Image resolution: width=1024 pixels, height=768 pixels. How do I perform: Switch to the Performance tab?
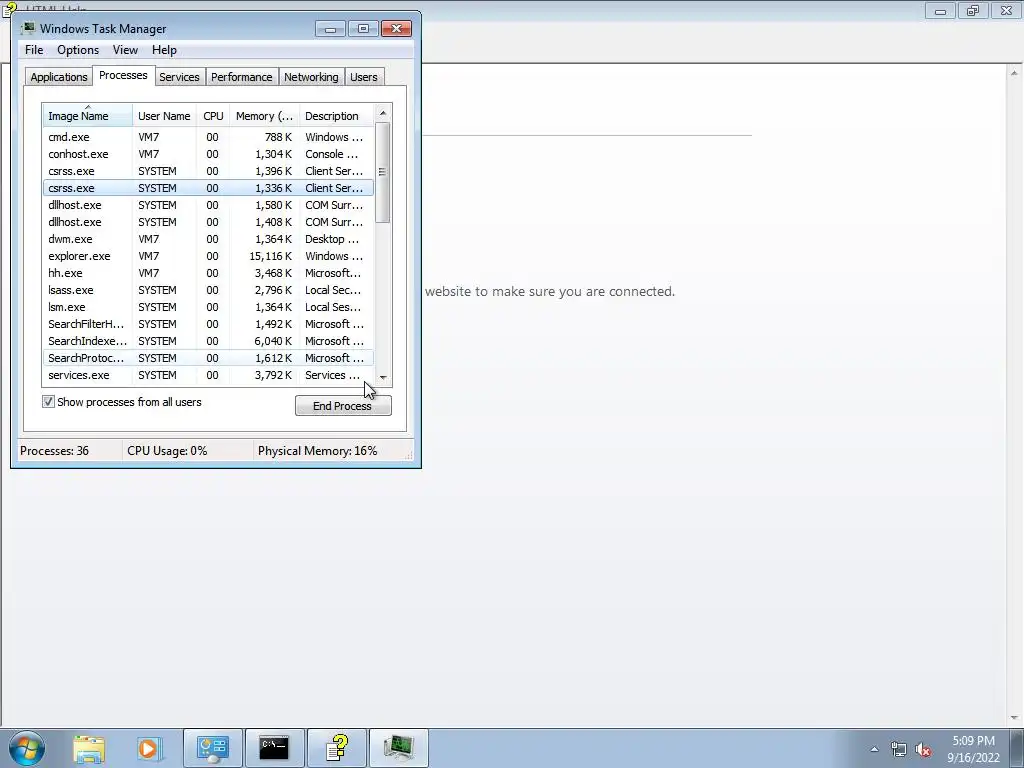click(241, 77)
